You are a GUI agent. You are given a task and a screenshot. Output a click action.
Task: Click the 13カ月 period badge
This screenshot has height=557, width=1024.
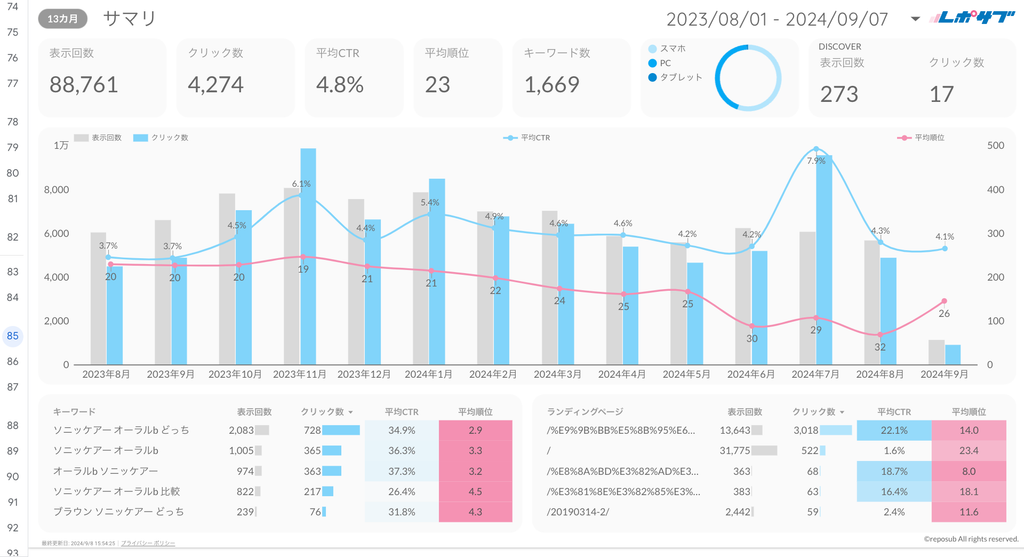(64, 19)
